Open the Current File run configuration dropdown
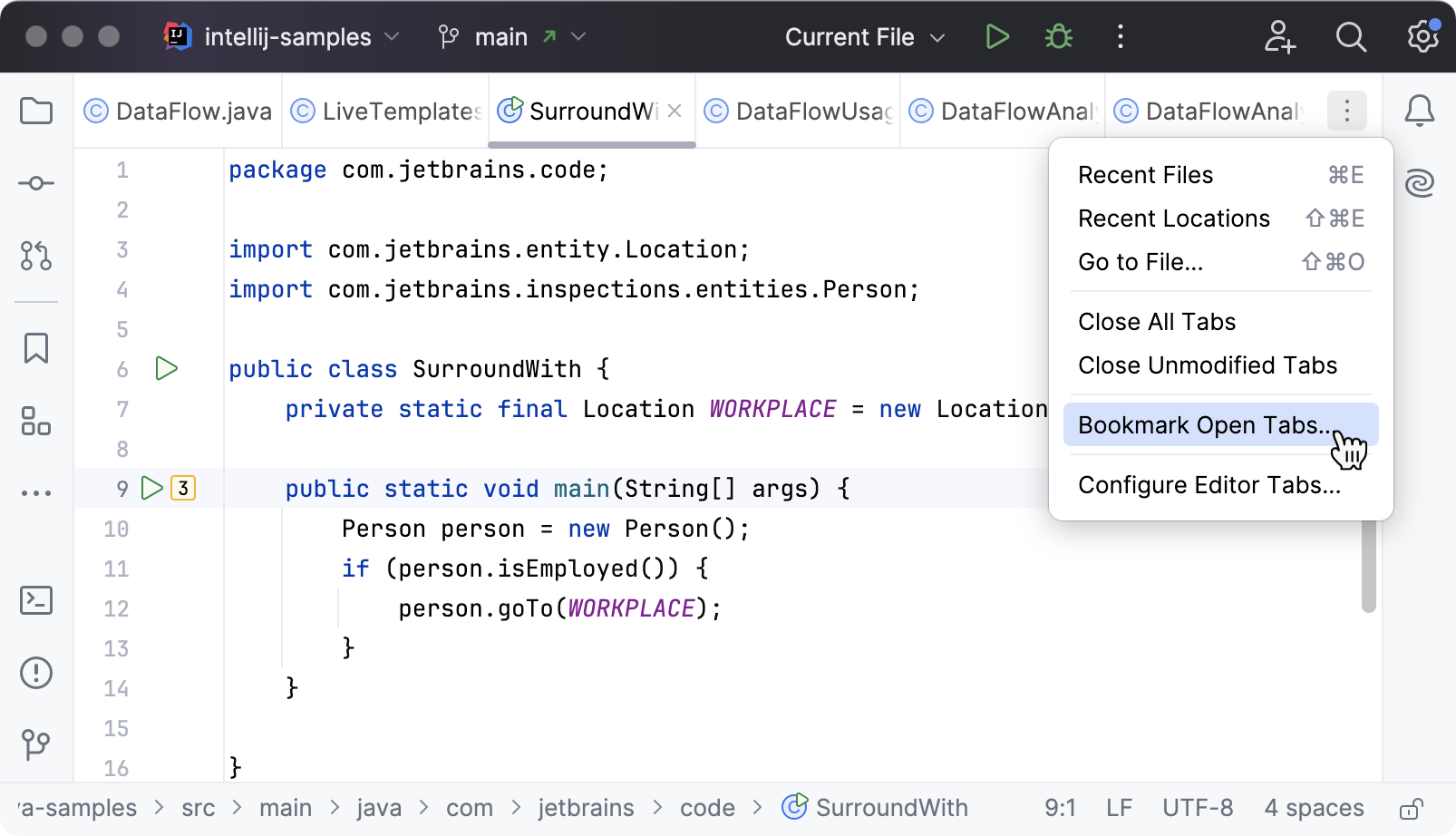The image size is (1456, 836). (862, 37)
